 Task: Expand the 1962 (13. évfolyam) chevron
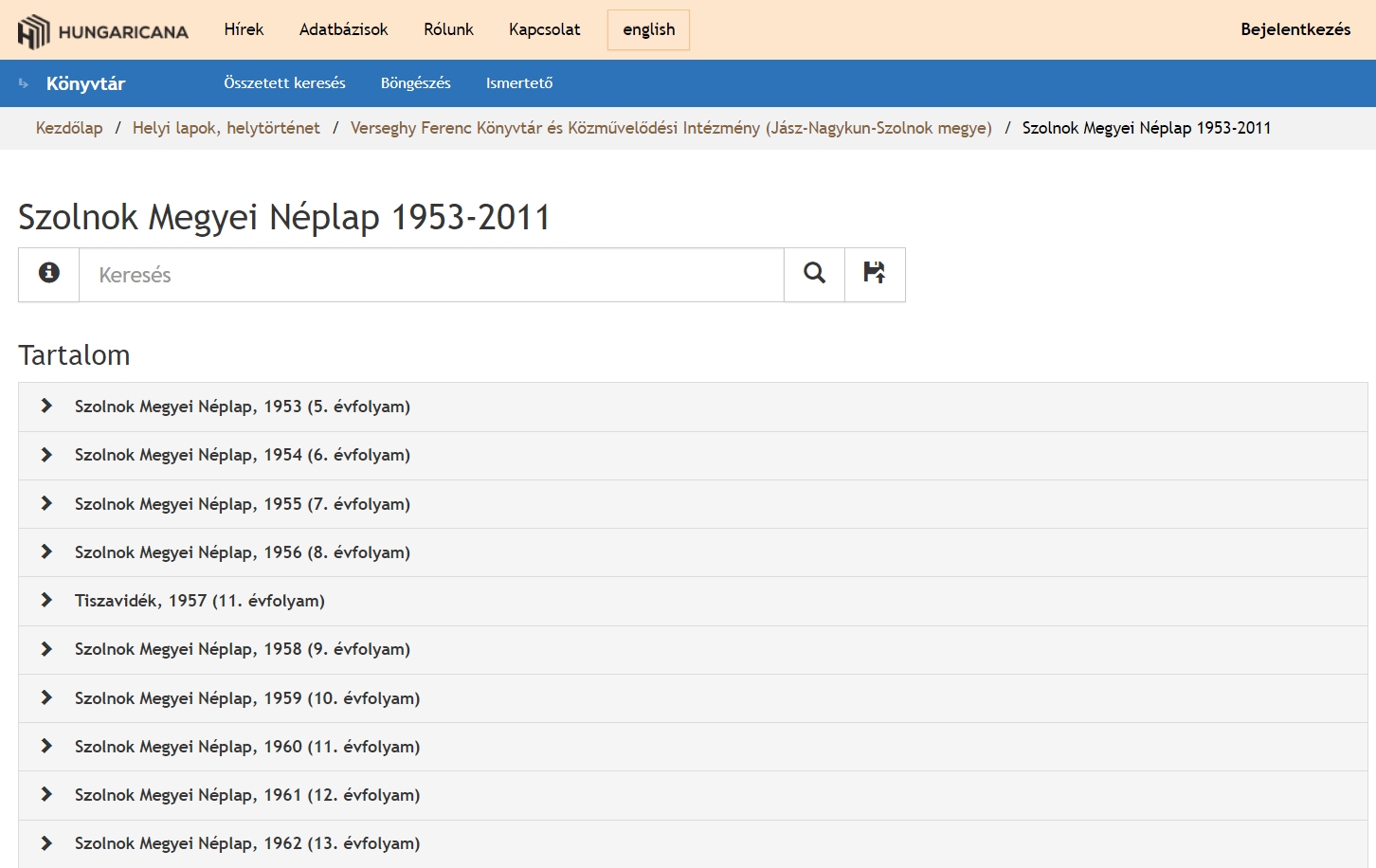pyautogui.click(x=46, y=842)
